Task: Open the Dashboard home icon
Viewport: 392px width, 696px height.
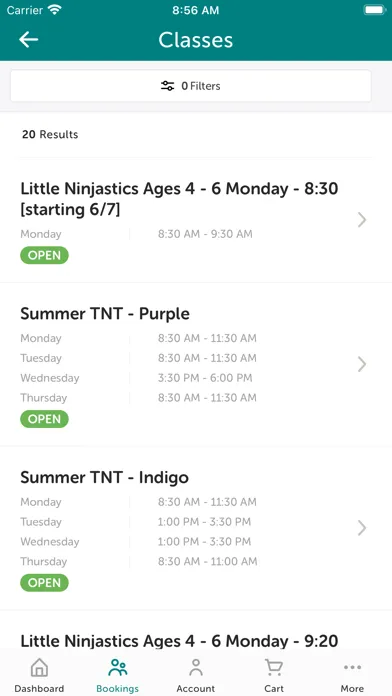Action: 39,668
